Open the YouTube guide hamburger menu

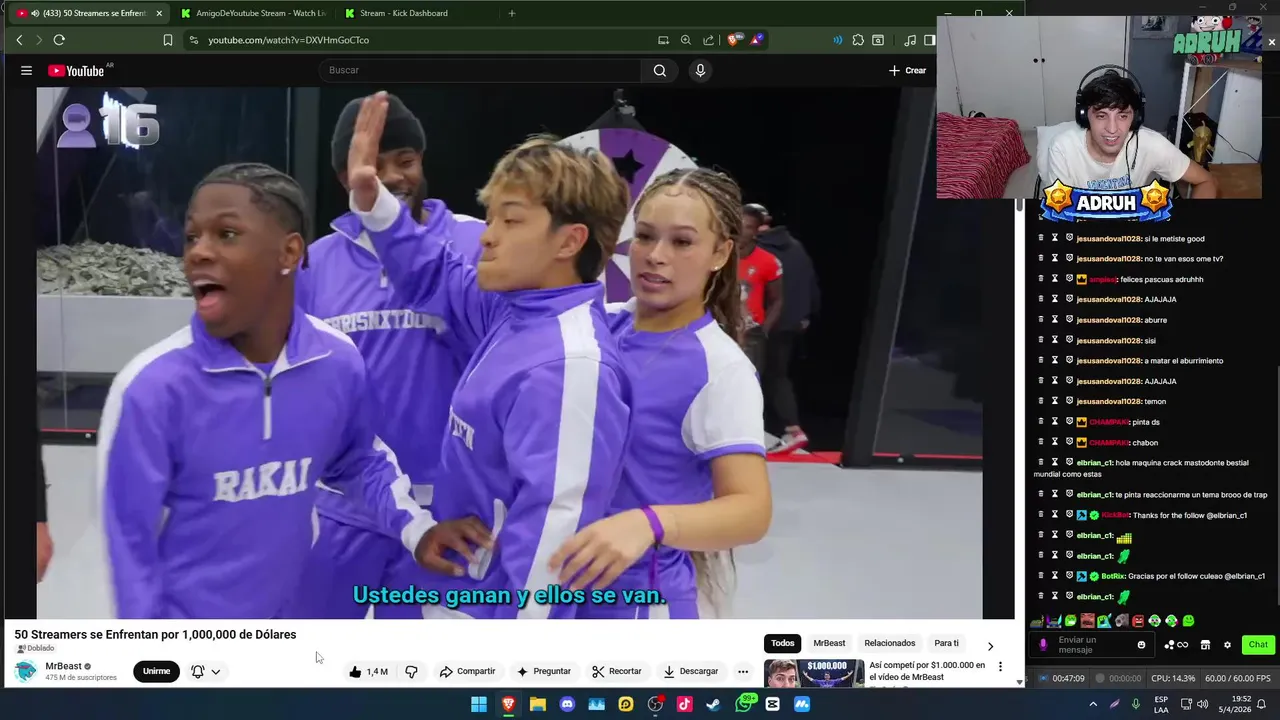pos(26,70)
